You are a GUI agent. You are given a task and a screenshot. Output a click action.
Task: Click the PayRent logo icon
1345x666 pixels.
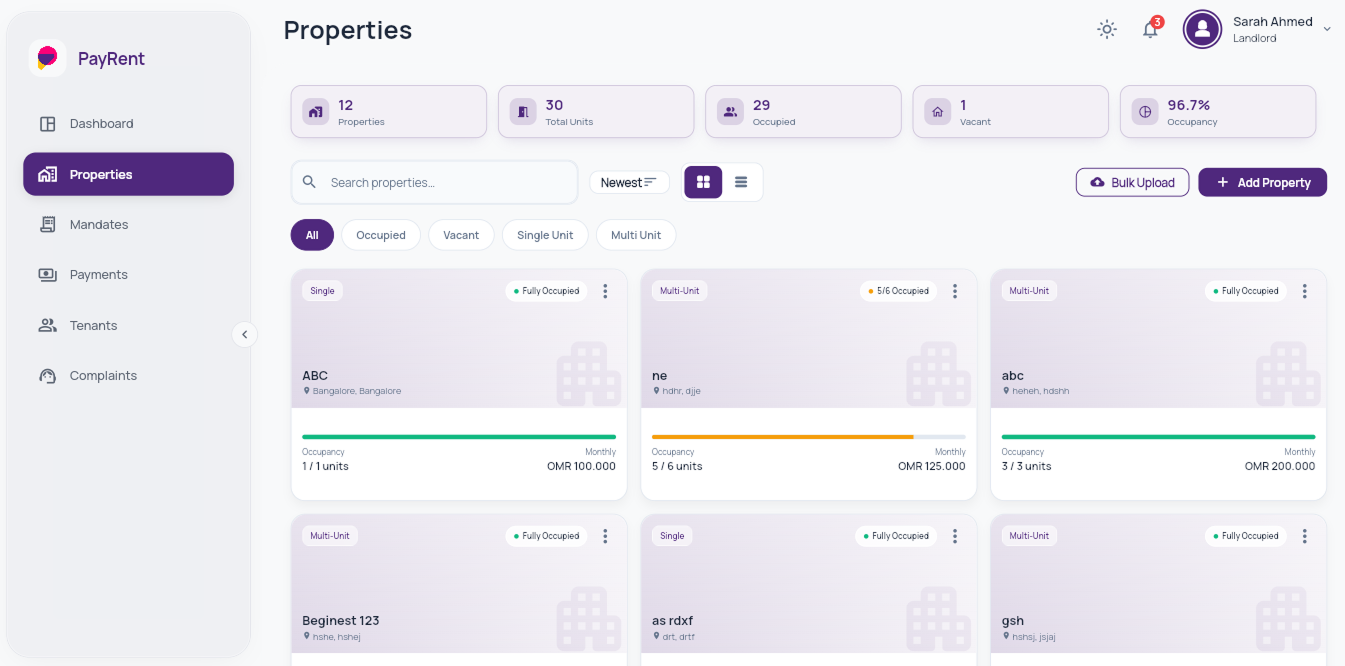[47, 58]
